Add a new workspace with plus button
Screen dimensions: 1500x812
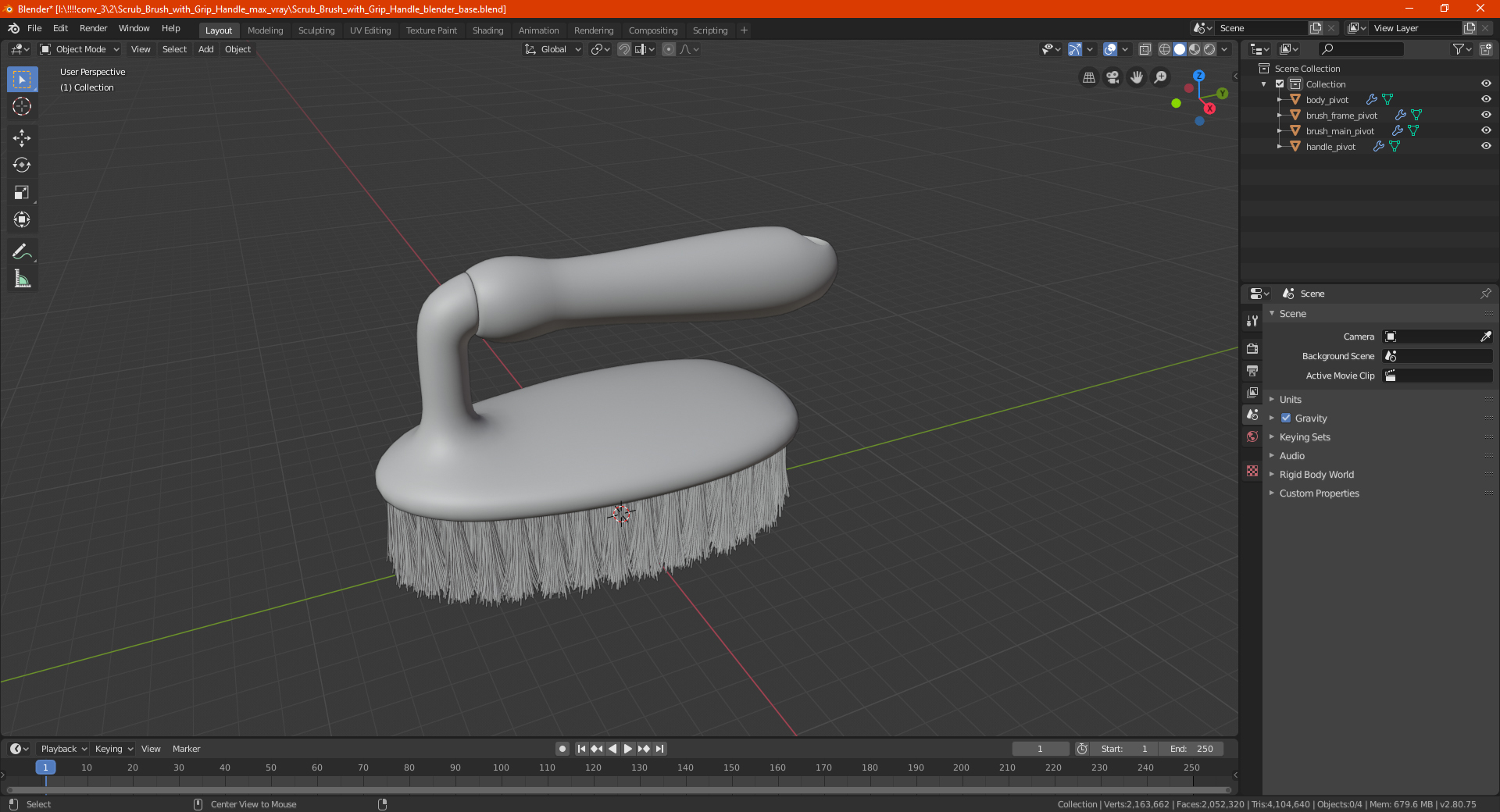pyautogui.click(x=744, y=30)
